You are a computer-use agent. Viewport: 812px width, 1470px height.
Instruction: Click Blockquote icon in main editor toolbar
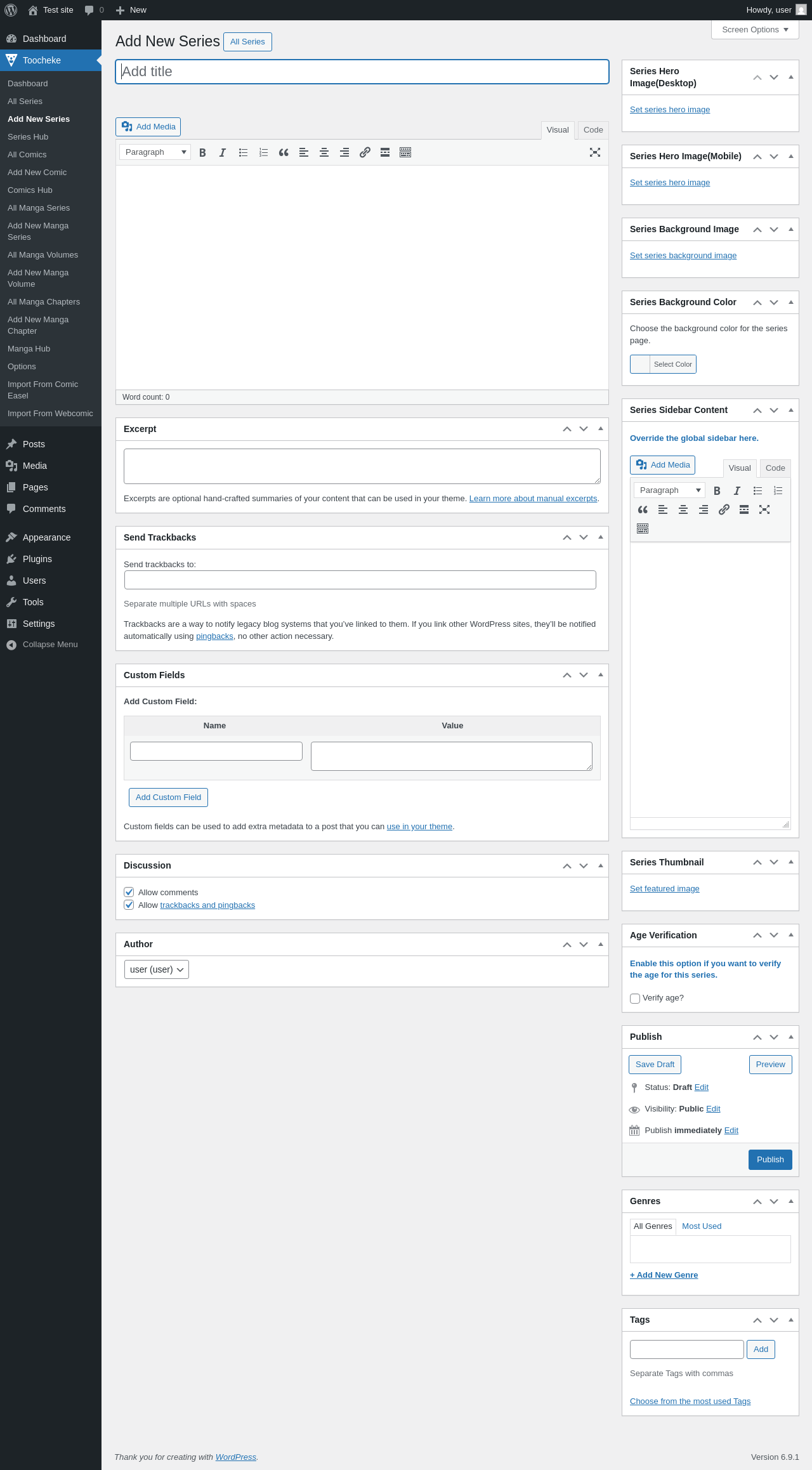point(284,152)
